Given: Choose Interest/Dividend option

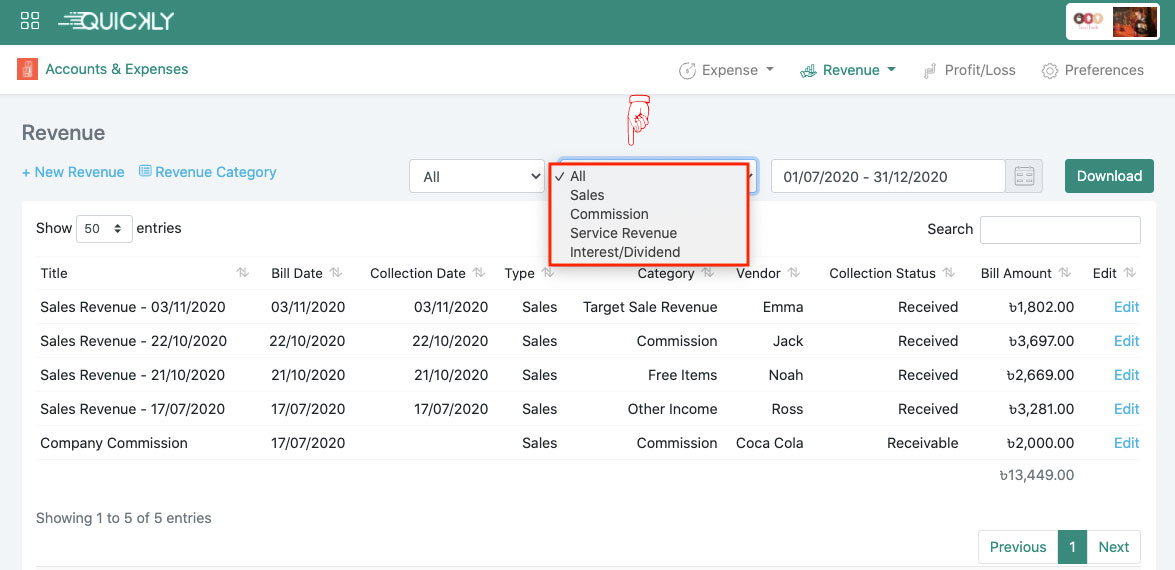Looking at the screenshot, I should coord(624,252).
